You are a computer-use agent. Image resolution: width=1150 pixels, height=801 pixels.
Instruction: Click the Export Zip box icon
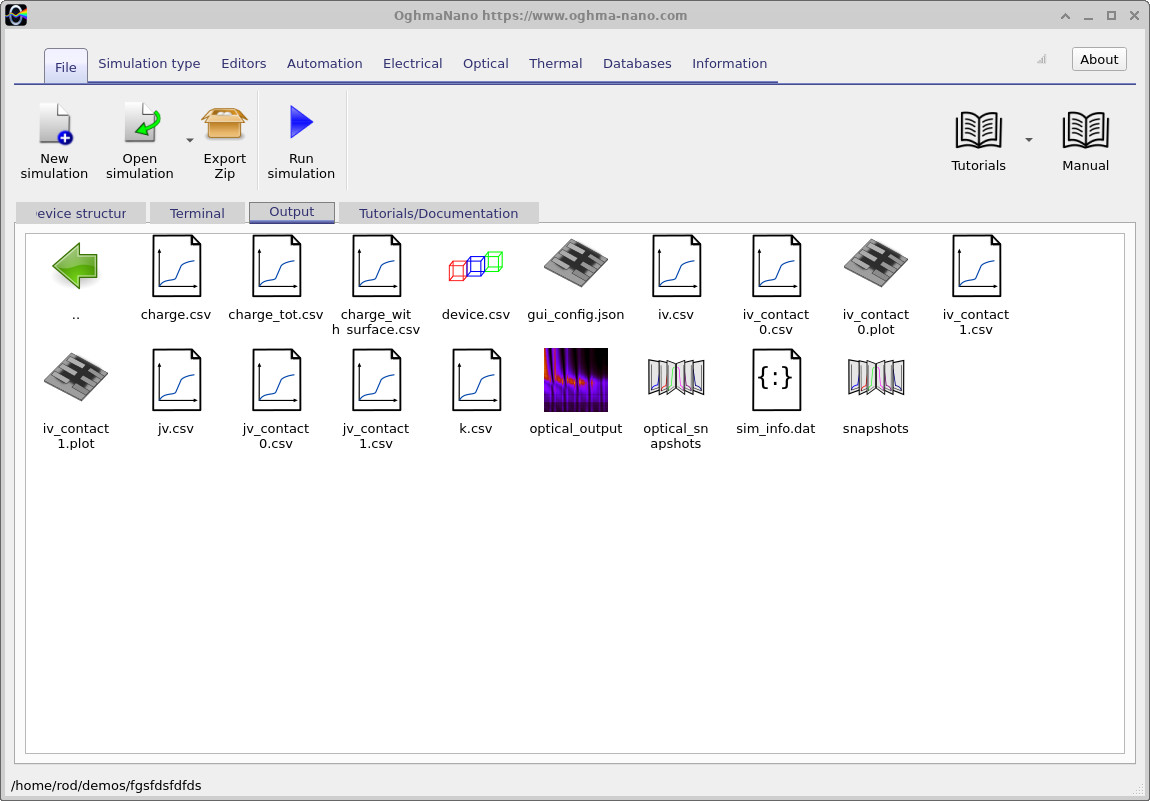click(x=224, y=123)
